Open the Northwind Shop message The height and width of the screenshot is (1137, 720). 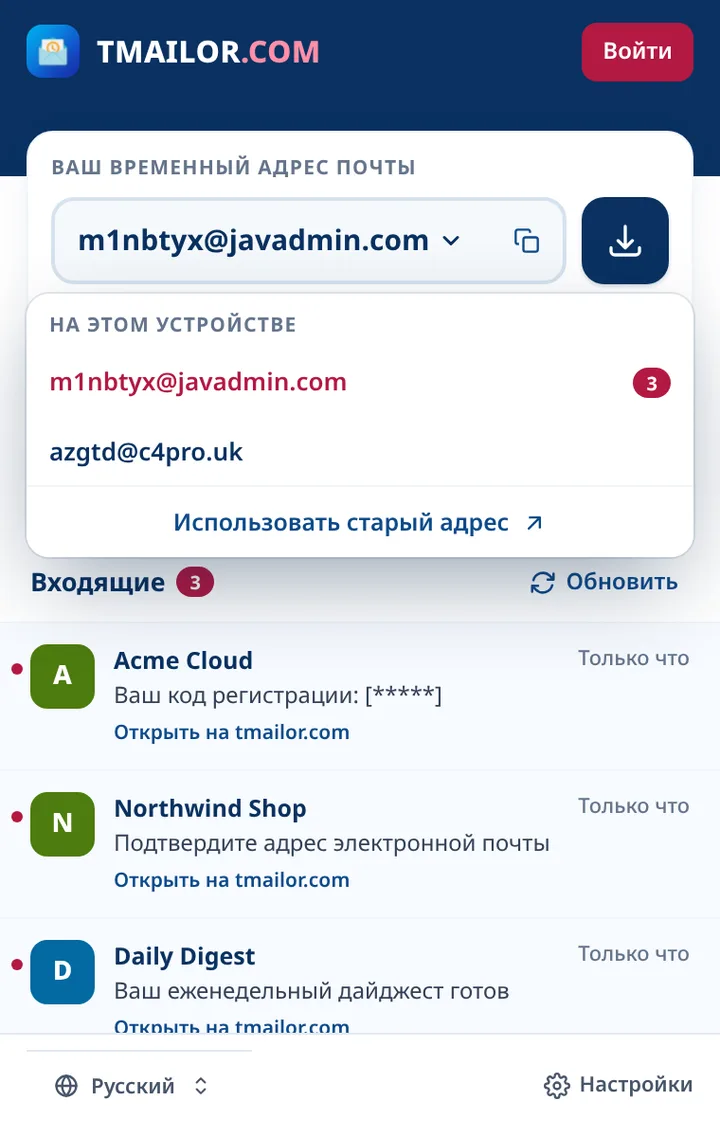coord(360,844)
